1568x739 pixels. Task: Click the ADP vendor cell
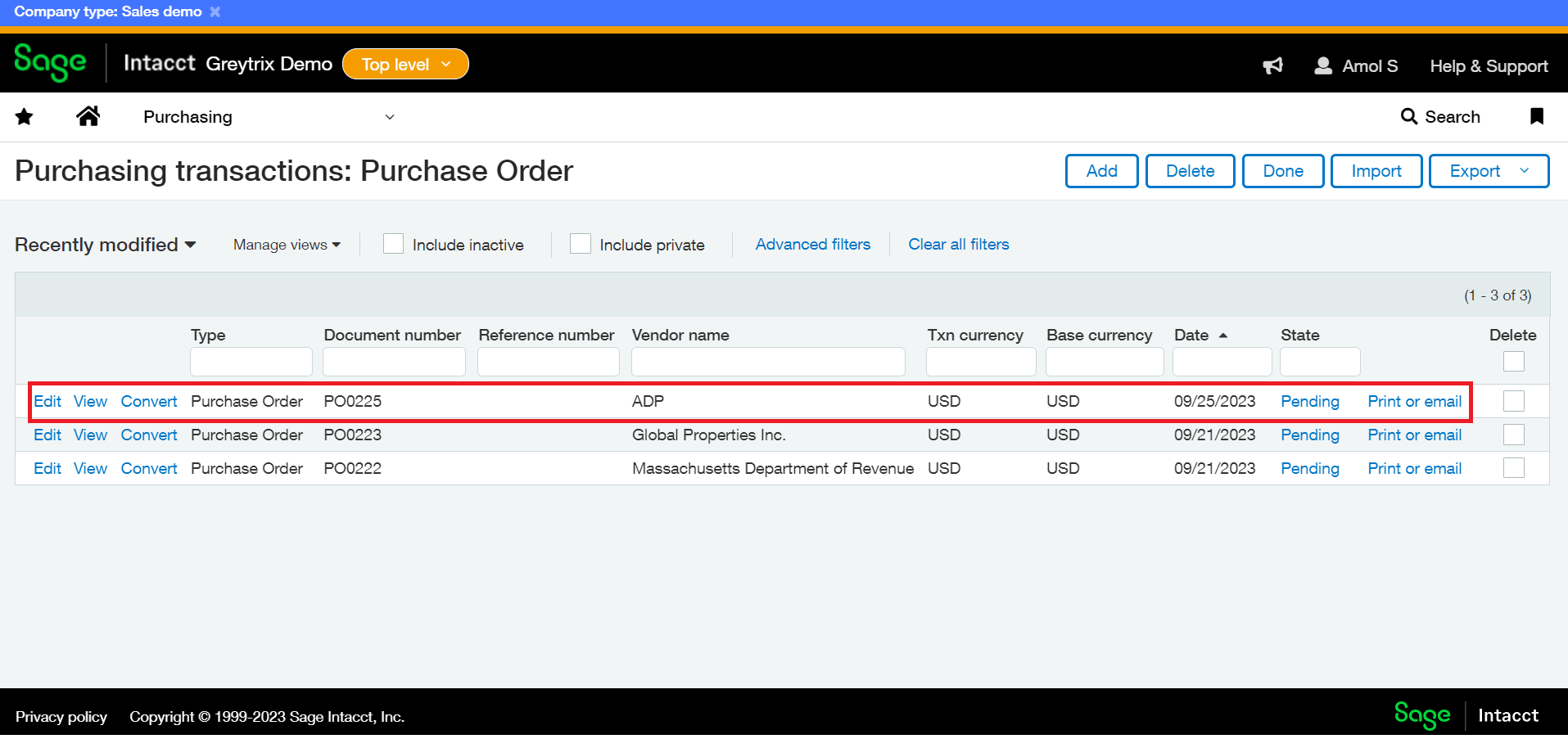648,401
